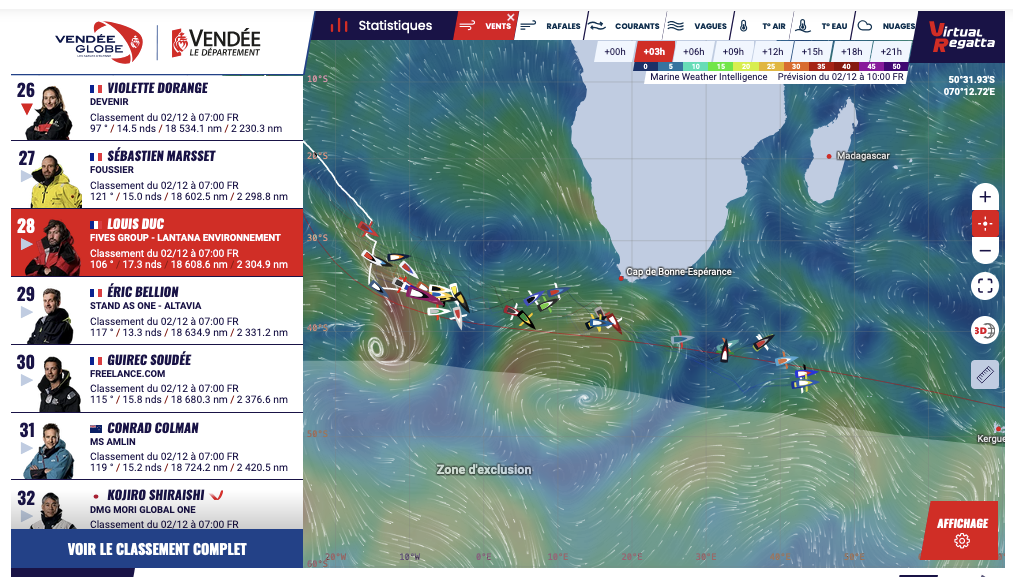Close the Vents wind layer
The height and width of the screenshot is (577, 1013).
coord(511,17)
